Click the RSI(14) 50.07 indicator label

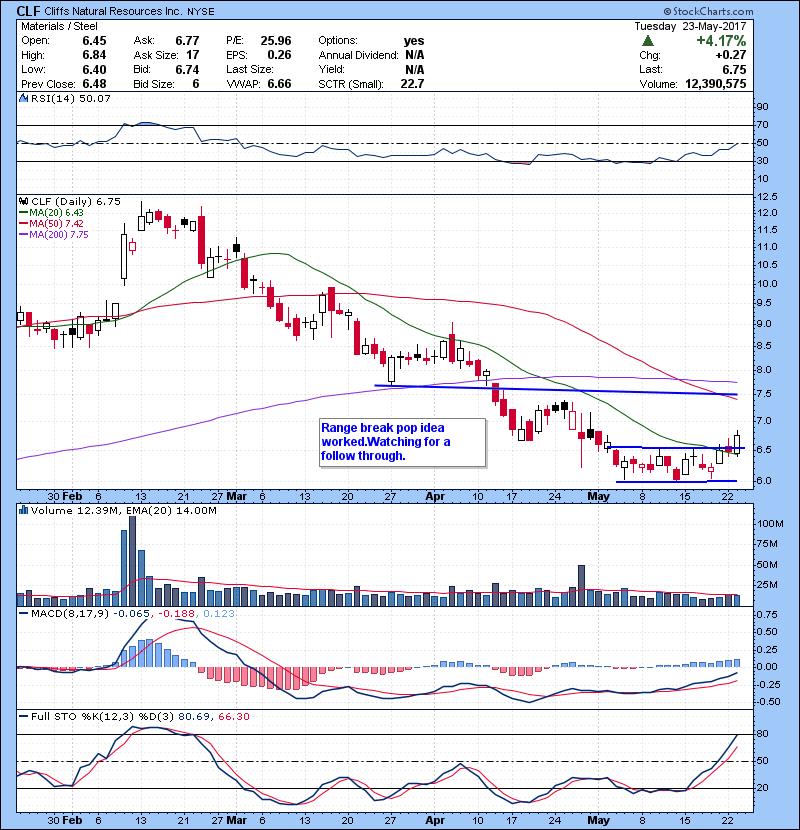coord(70,98)
